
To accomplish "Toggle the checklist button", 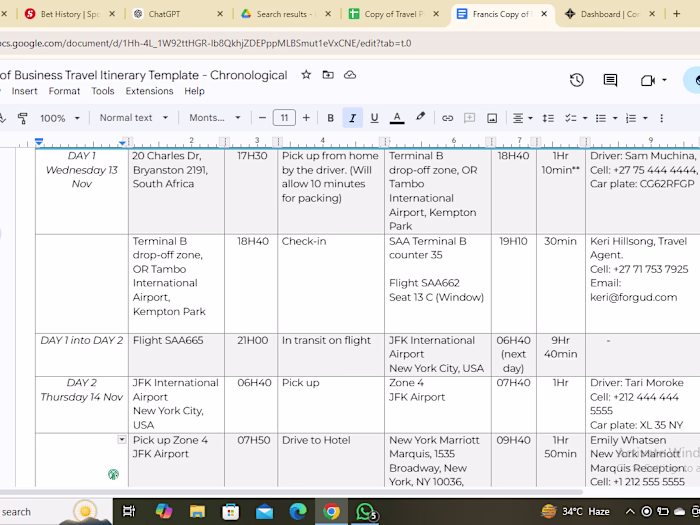I will (570, 118).
